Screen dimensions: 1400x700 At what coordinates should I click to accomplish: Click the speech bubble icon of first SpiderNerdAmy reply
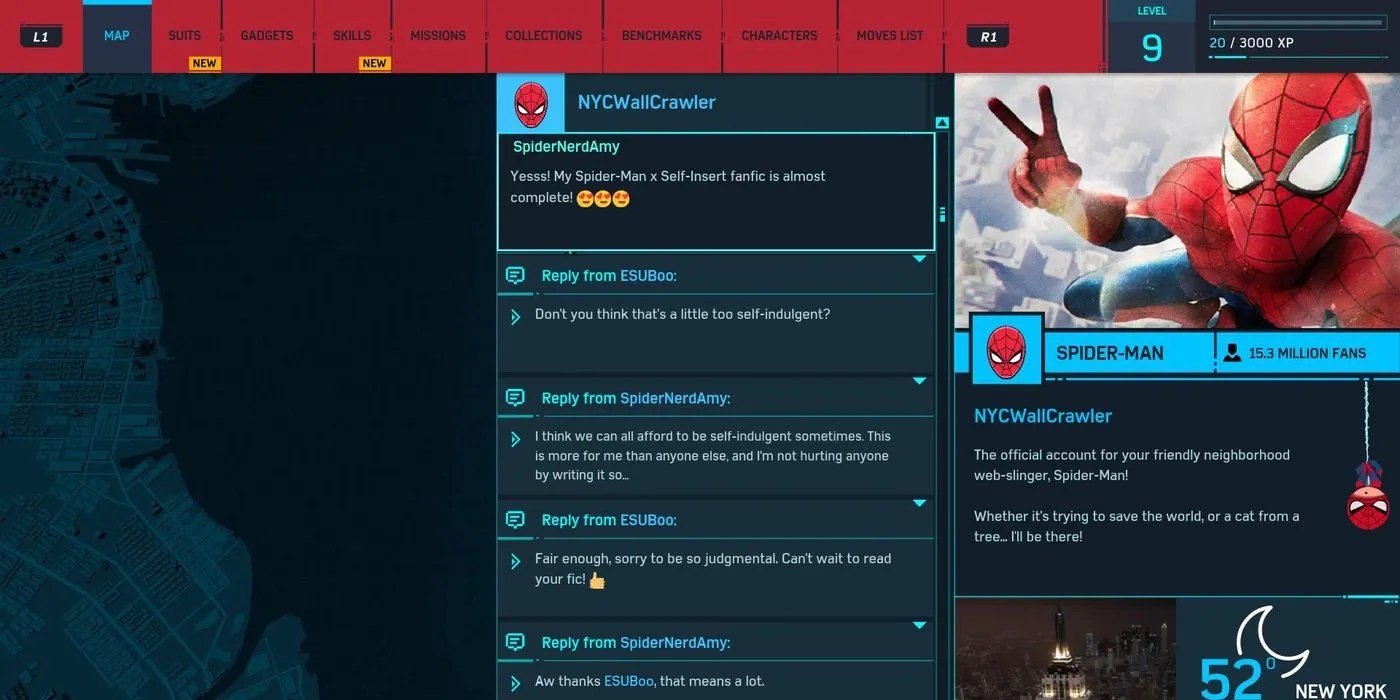(x=515, y=398)
